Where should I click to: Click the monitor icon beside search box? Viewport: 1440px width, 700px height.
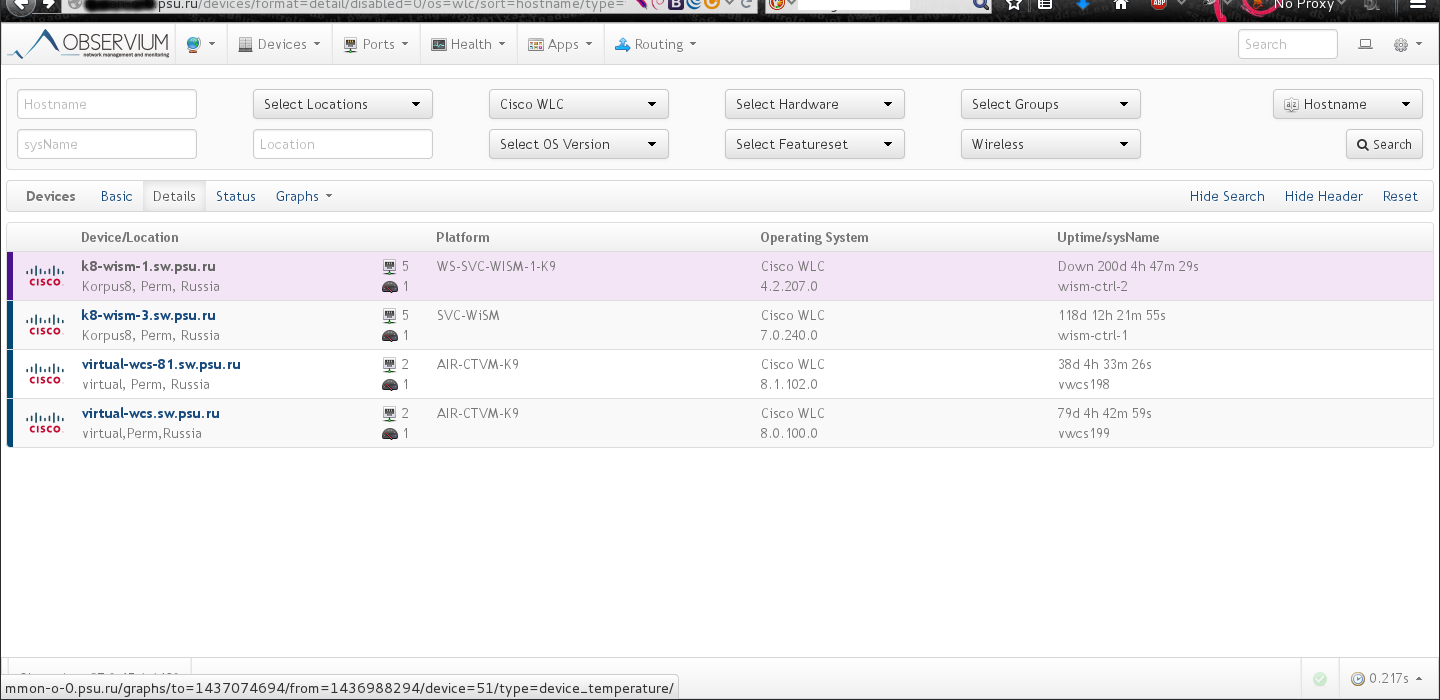tap(1365, 45)
